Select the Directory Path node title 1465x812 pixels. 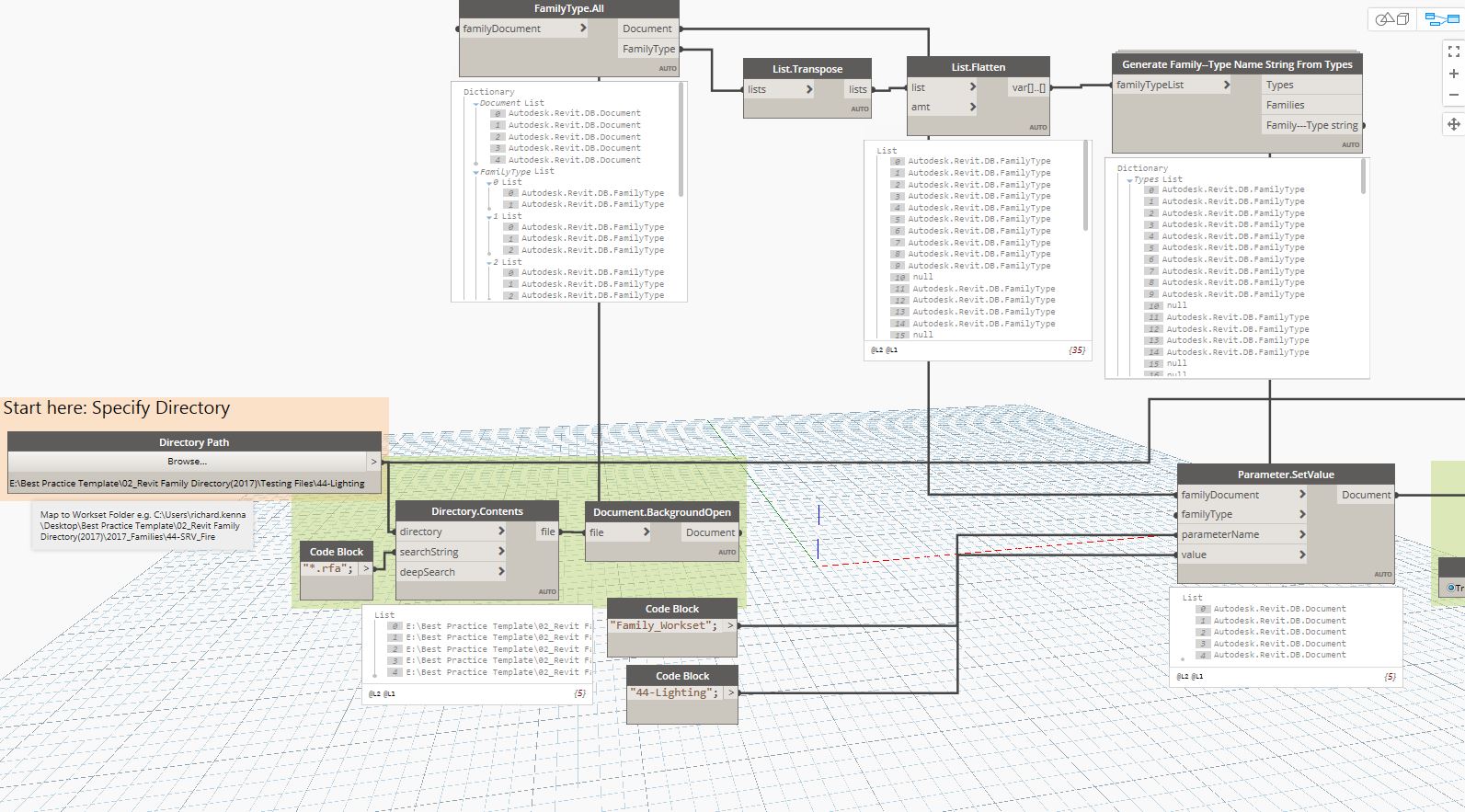pos(194,442)
